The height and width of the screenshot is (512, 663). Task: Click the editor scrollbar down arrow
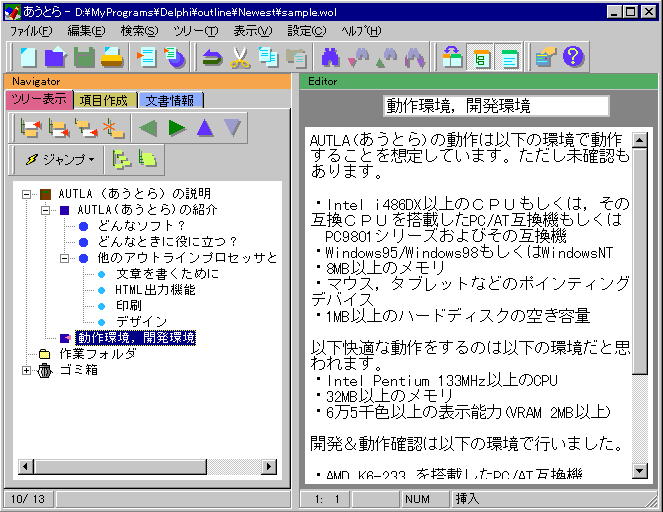(640, 471)
